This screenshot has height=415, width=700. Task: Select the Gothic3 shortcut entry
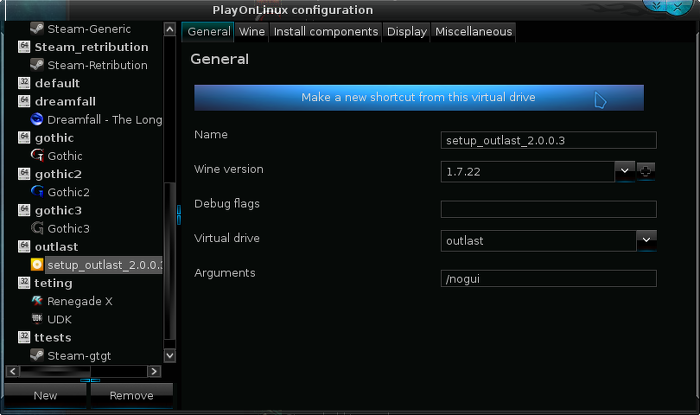point(68,228)
